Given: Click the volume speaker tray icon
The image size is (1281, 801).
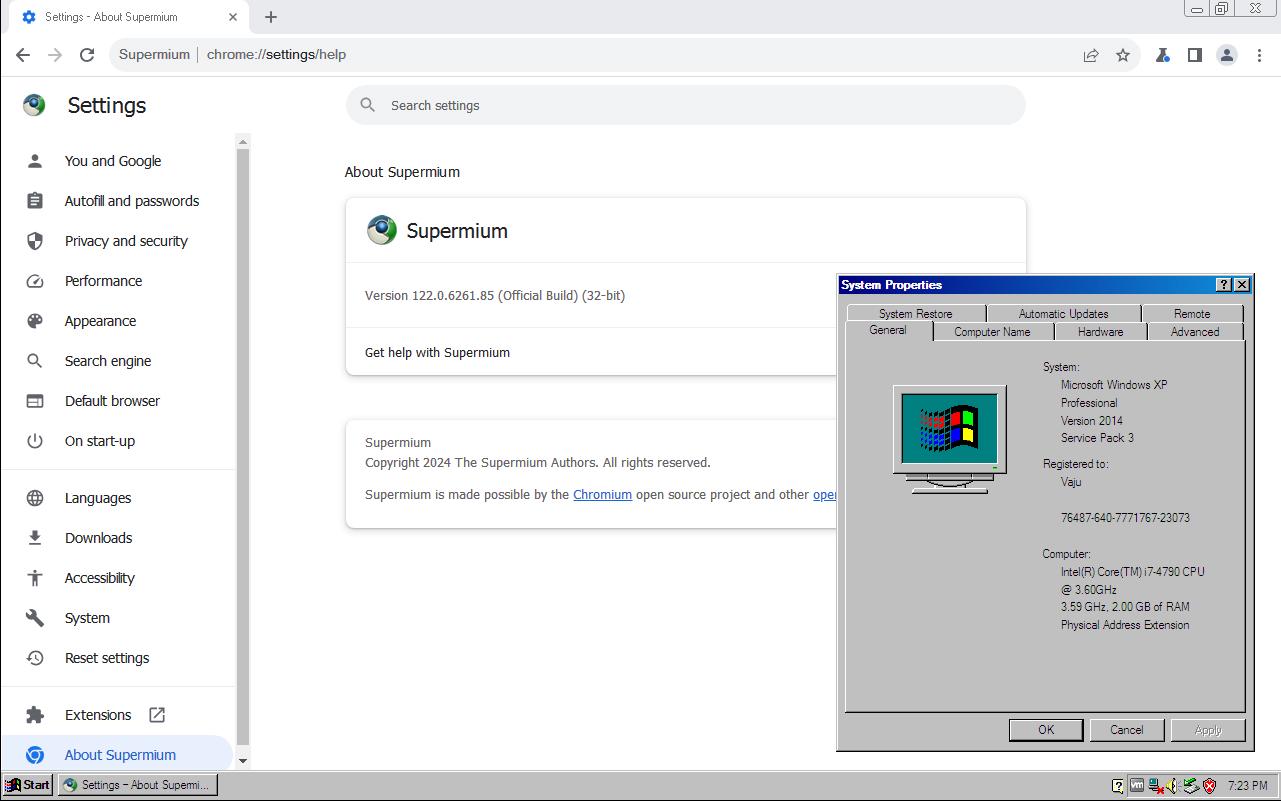Looking at the screenshot, I should click(1172, 786).
